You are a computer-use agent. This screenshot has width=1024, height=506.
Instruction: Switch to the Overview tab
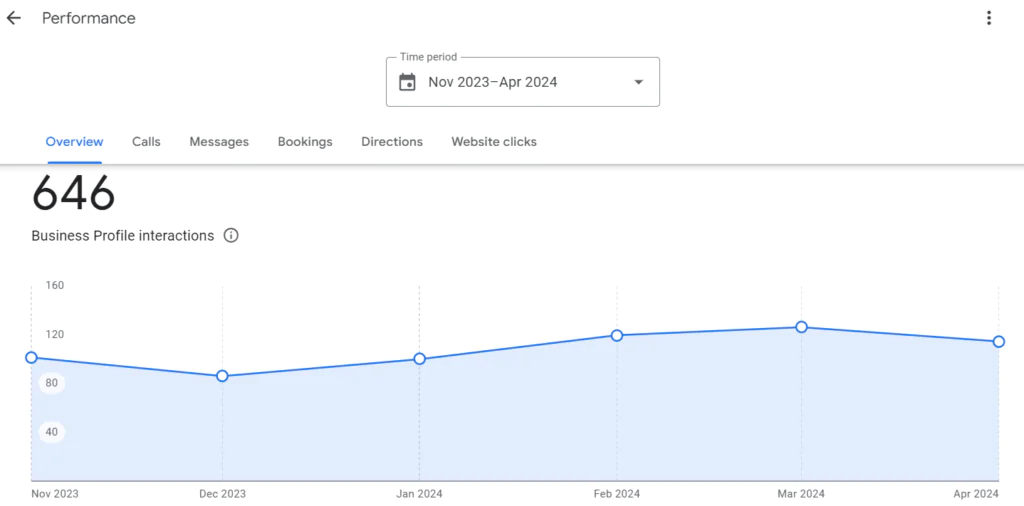click(x=74, y=142)
